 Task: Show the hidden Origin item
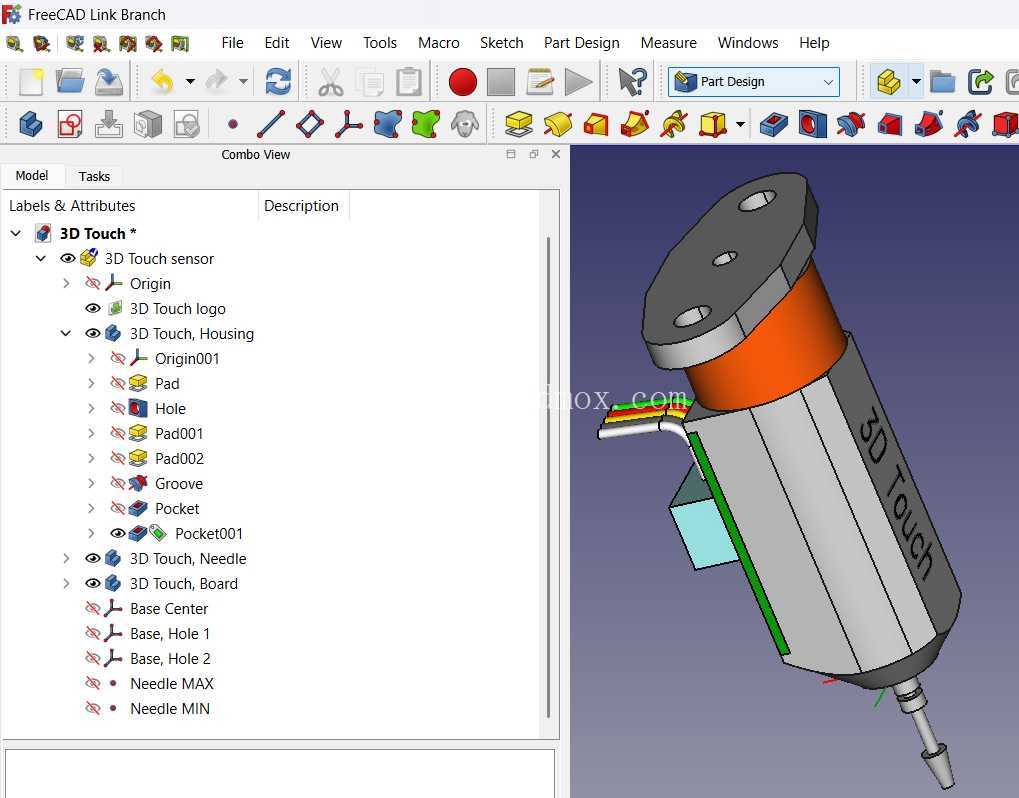pyautogui.click(x=93, y=284)
